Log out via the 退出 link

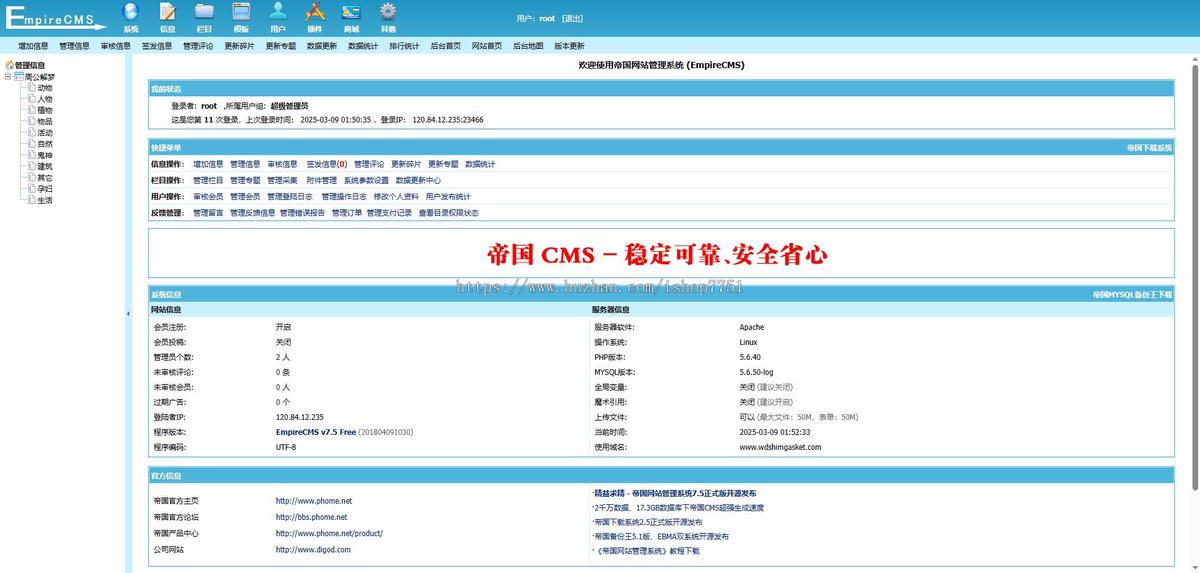572,19
